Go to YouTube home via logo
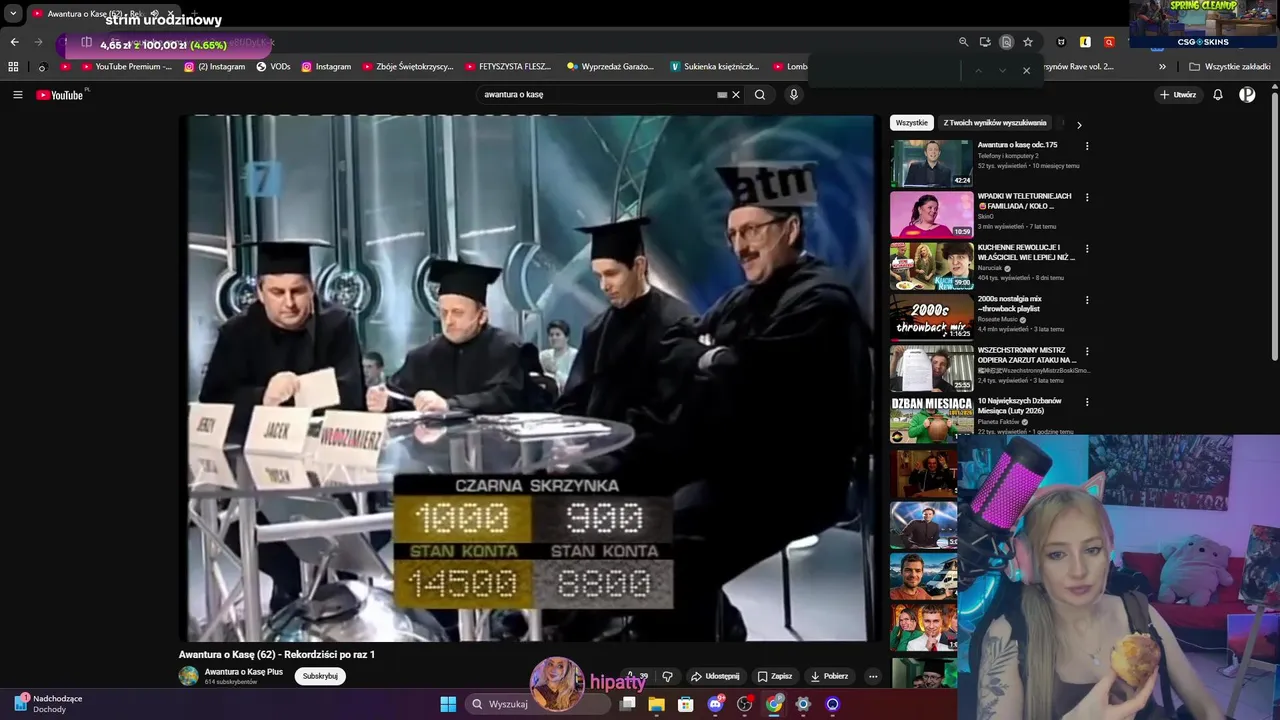This screenshot has width=1280, height=720. click(x=60, y=95)
